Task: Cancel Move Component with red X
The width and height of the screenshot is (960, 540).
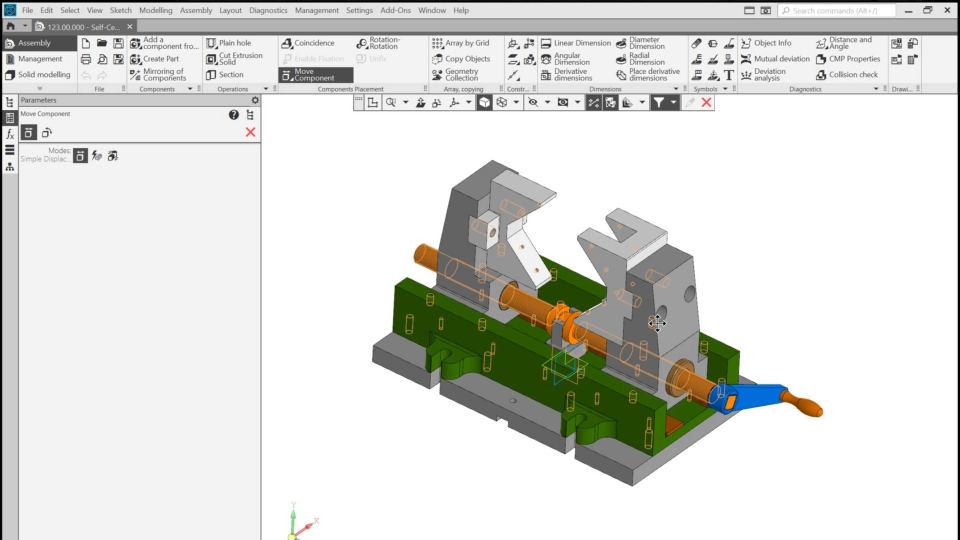Action: pos(250,132)
